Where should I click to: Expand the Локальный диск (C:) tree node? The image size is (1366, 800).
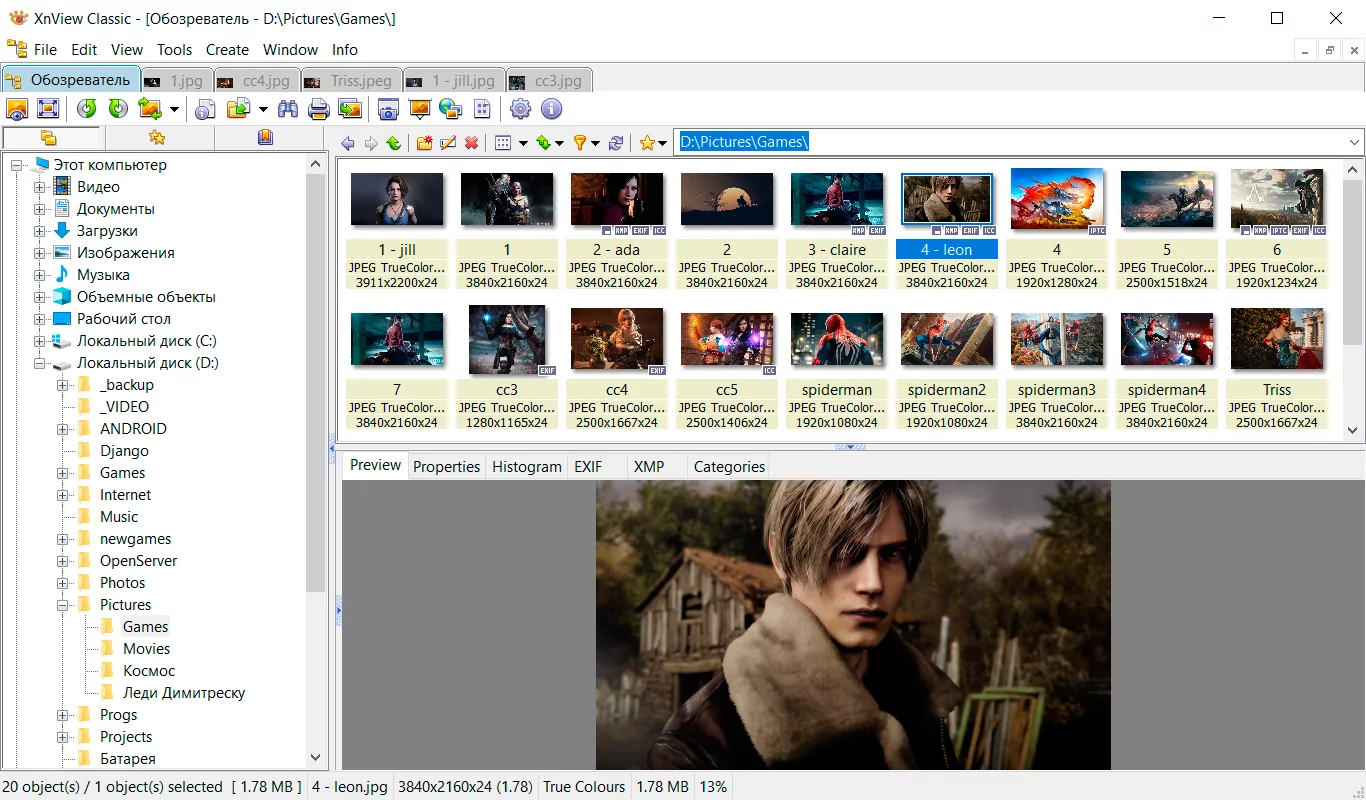pos(40,341)
